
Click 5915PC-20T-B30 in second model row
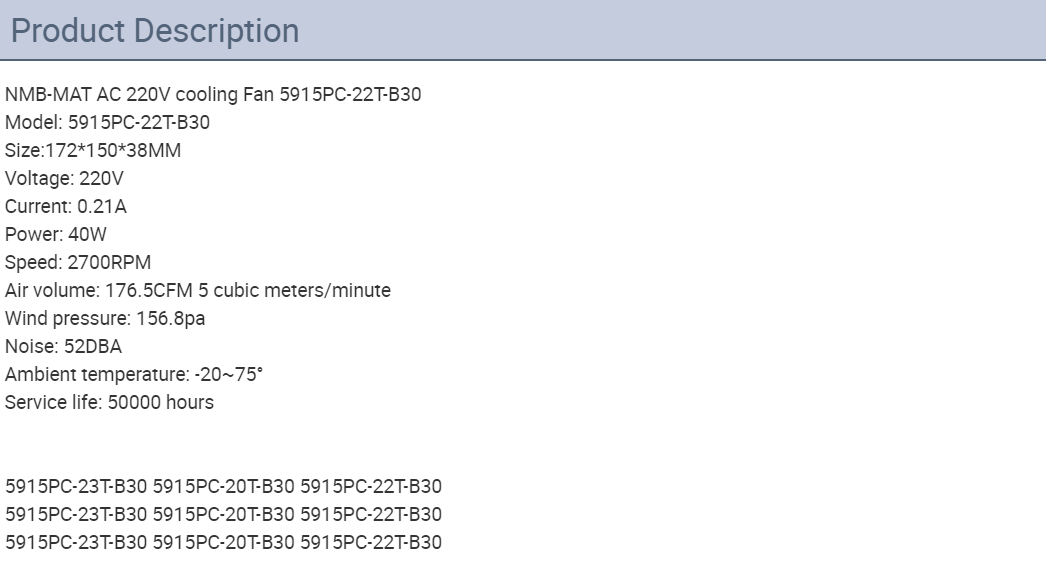pos(223,515)
